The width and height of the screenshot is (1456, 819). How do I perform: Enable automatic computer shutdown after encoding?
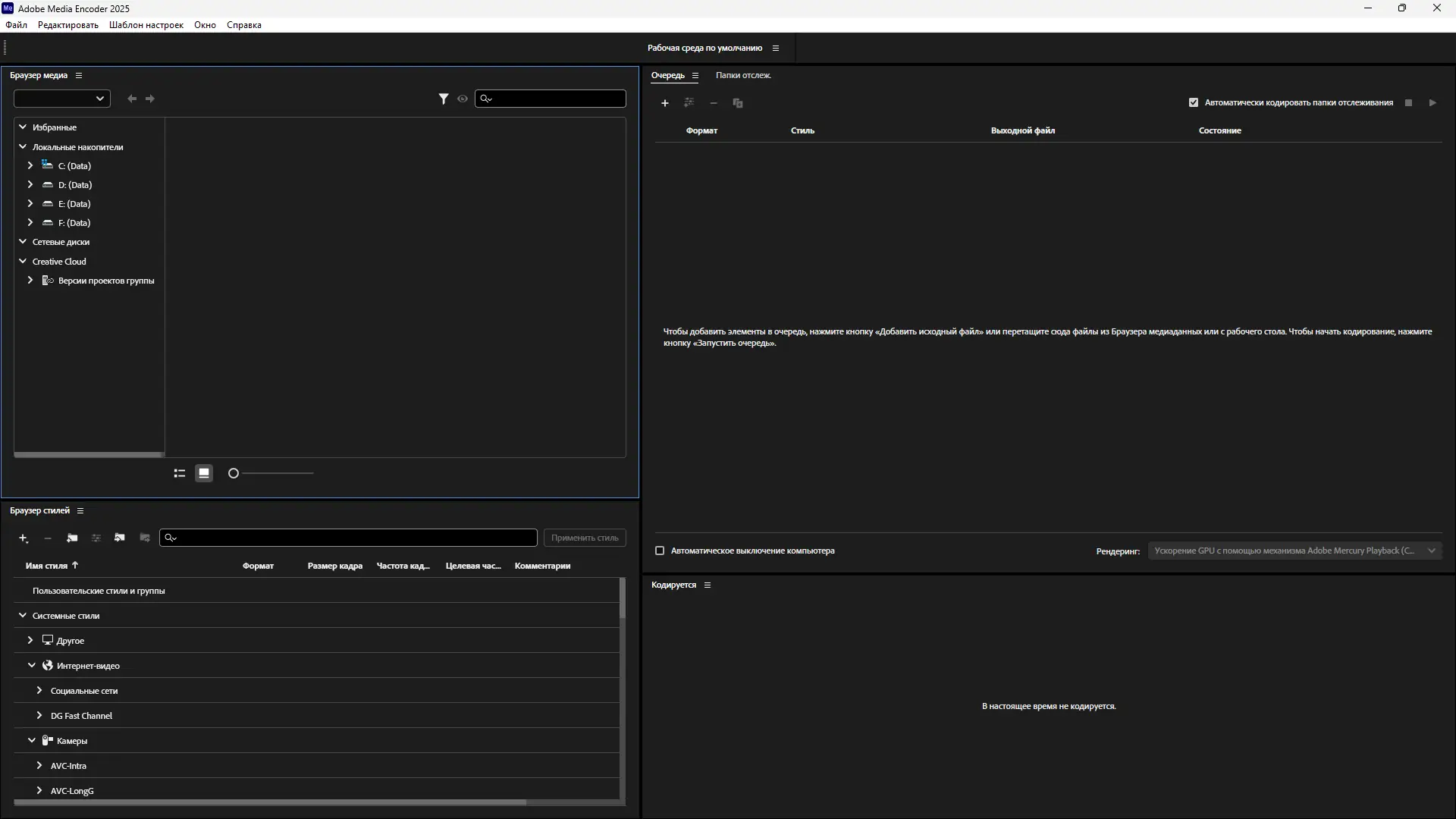659,551
